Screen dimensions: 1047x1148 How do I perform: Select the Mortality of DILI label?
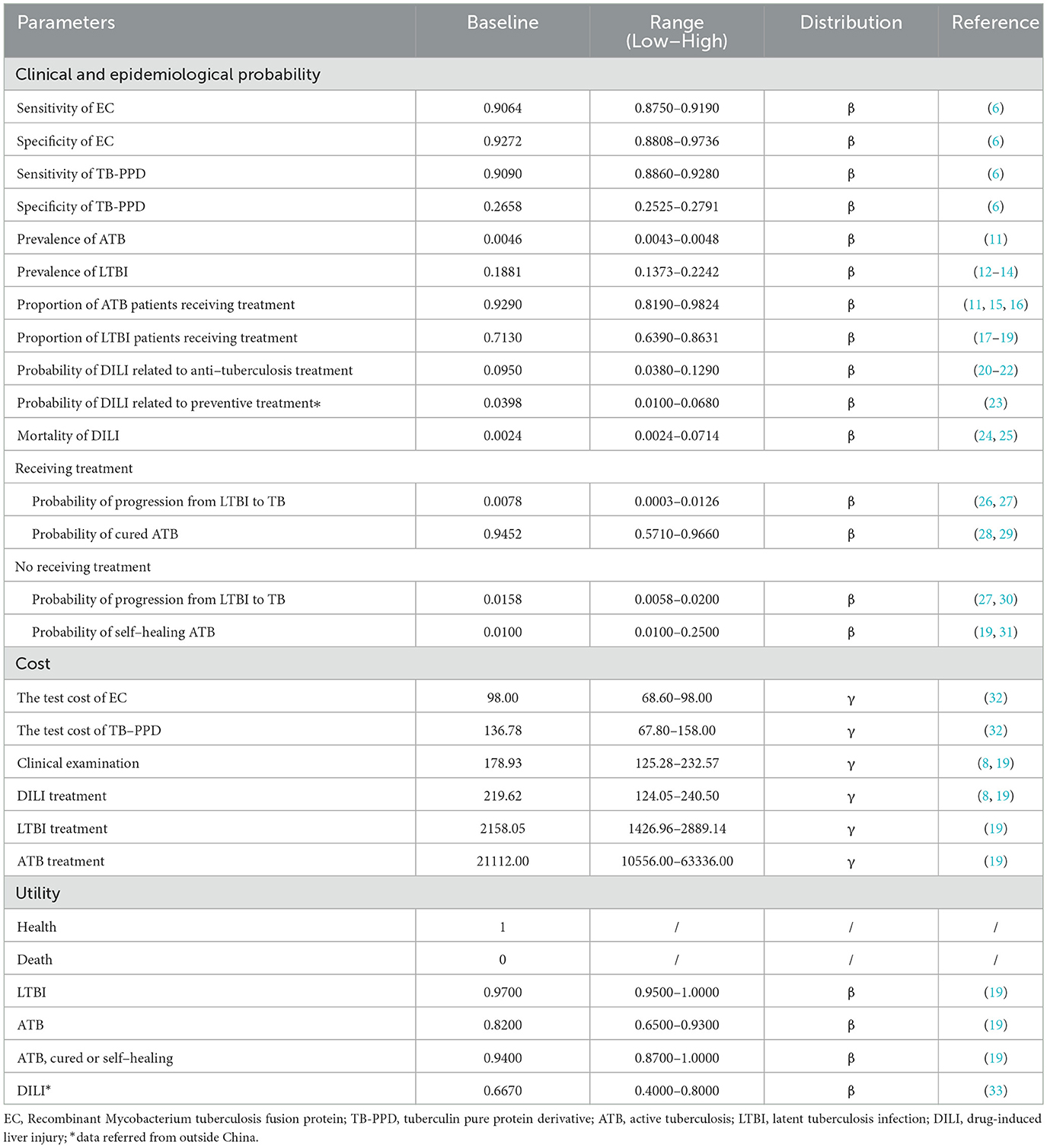(x=68, y=435)
